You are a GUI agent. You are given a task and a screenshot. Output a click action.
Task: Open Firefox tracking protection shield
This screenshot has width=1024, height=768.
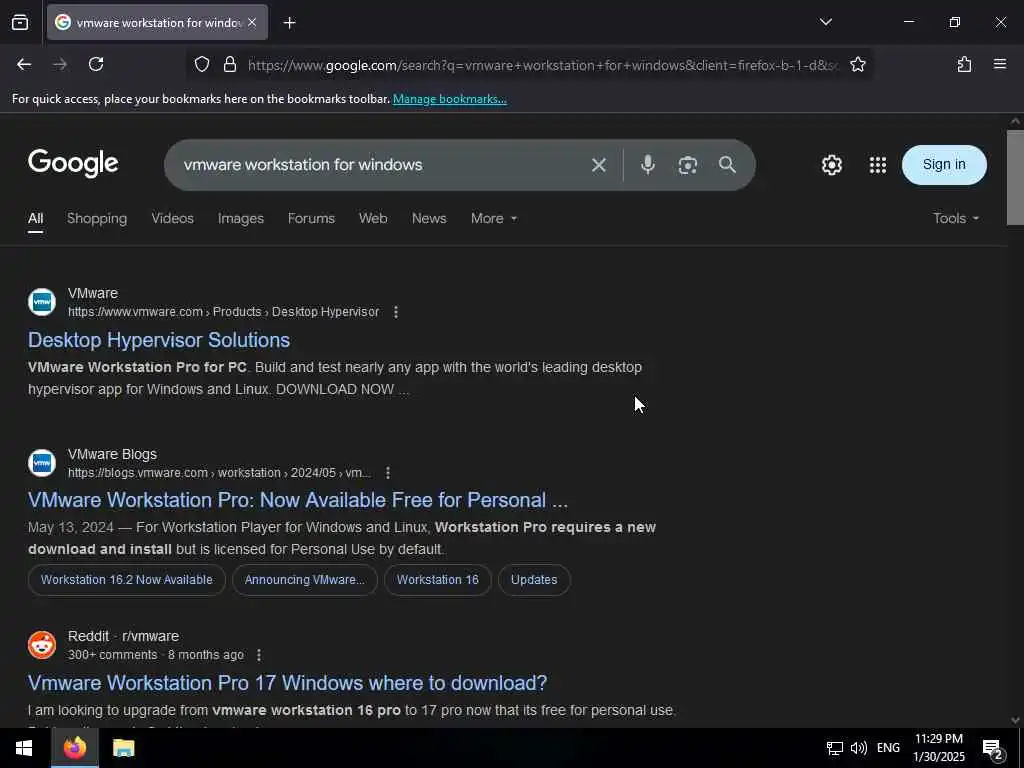click(202, 65)
